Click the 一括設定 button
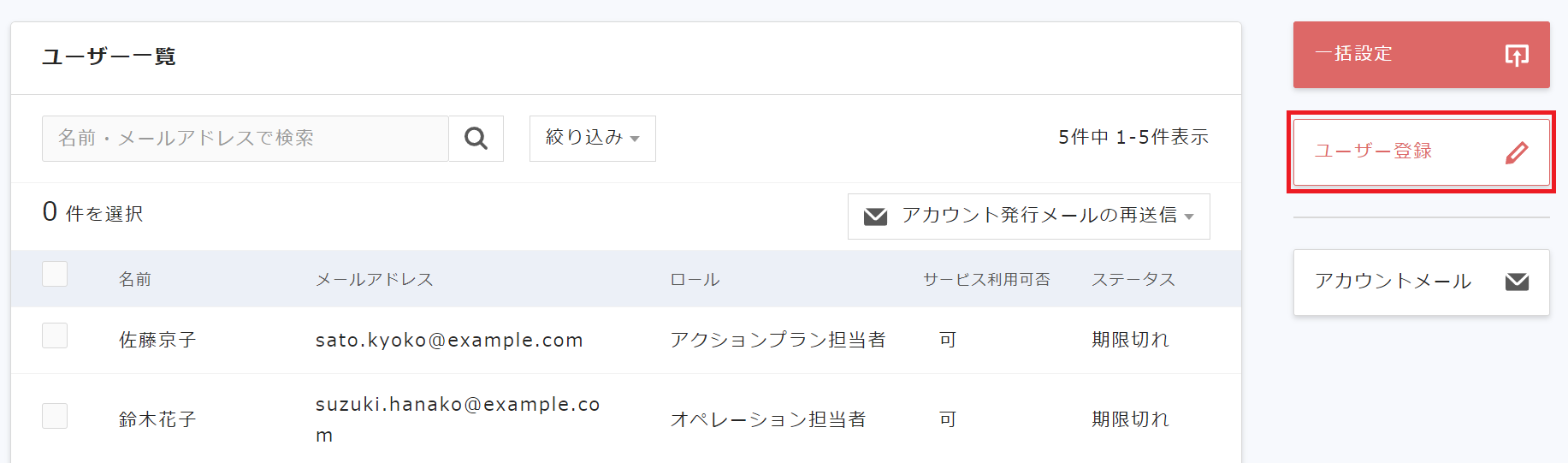The image size is (1568, 463). (1422, 55)
